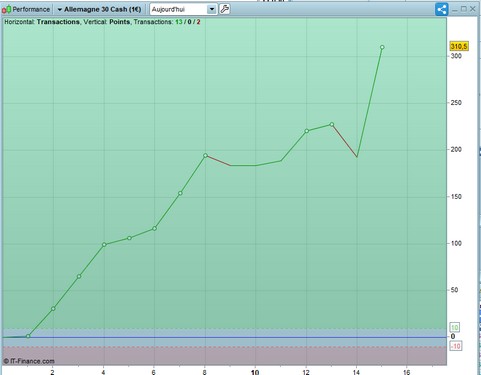Screen dimensions: 481x375
Task: Click the Horizontal: Transactions label
Action: [42, 22]
